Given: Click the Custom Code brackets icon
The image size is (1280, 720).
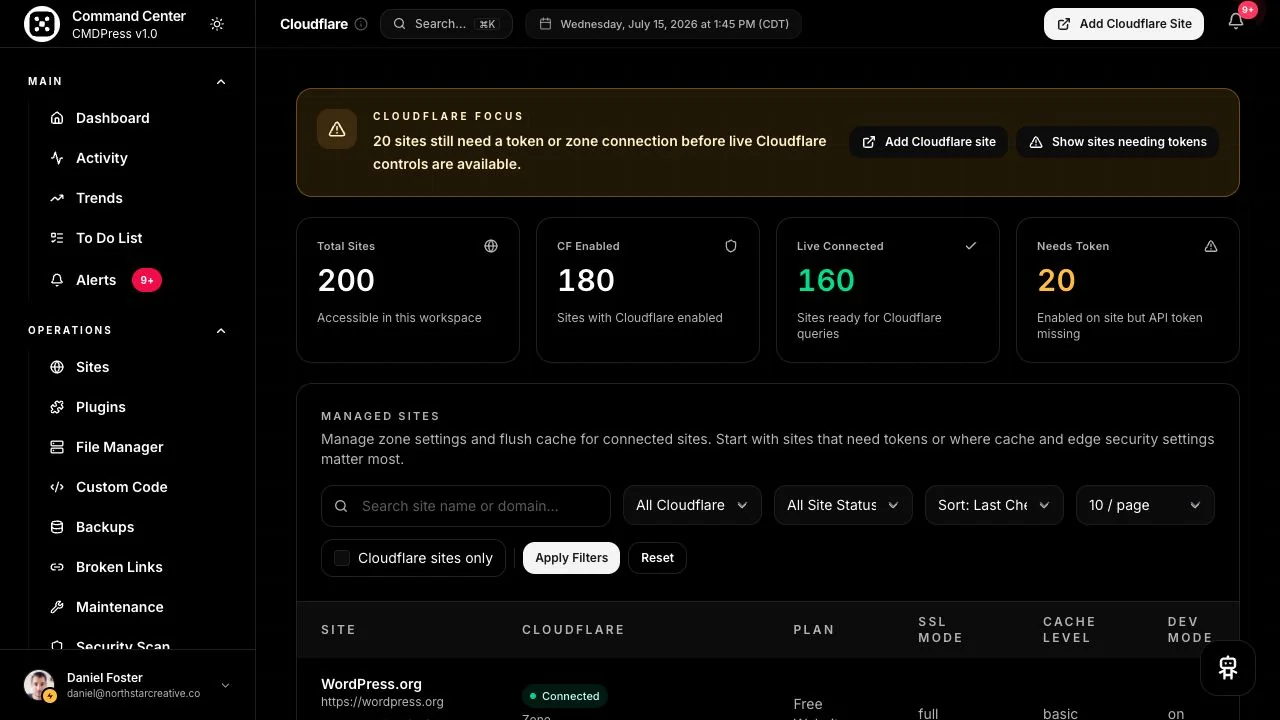Looking at the screenshot, I should 57,487.
